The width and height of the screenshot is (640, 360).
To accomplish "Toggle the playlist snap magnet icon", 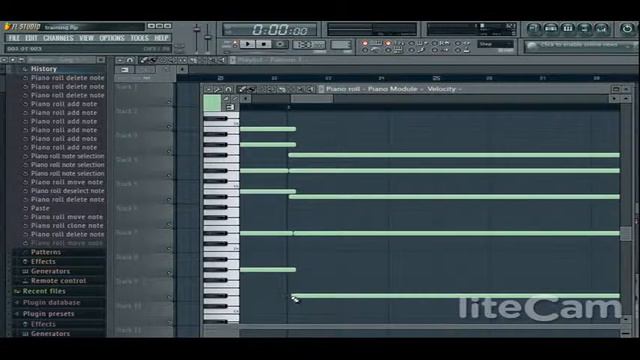I will (x=130, y=60).
